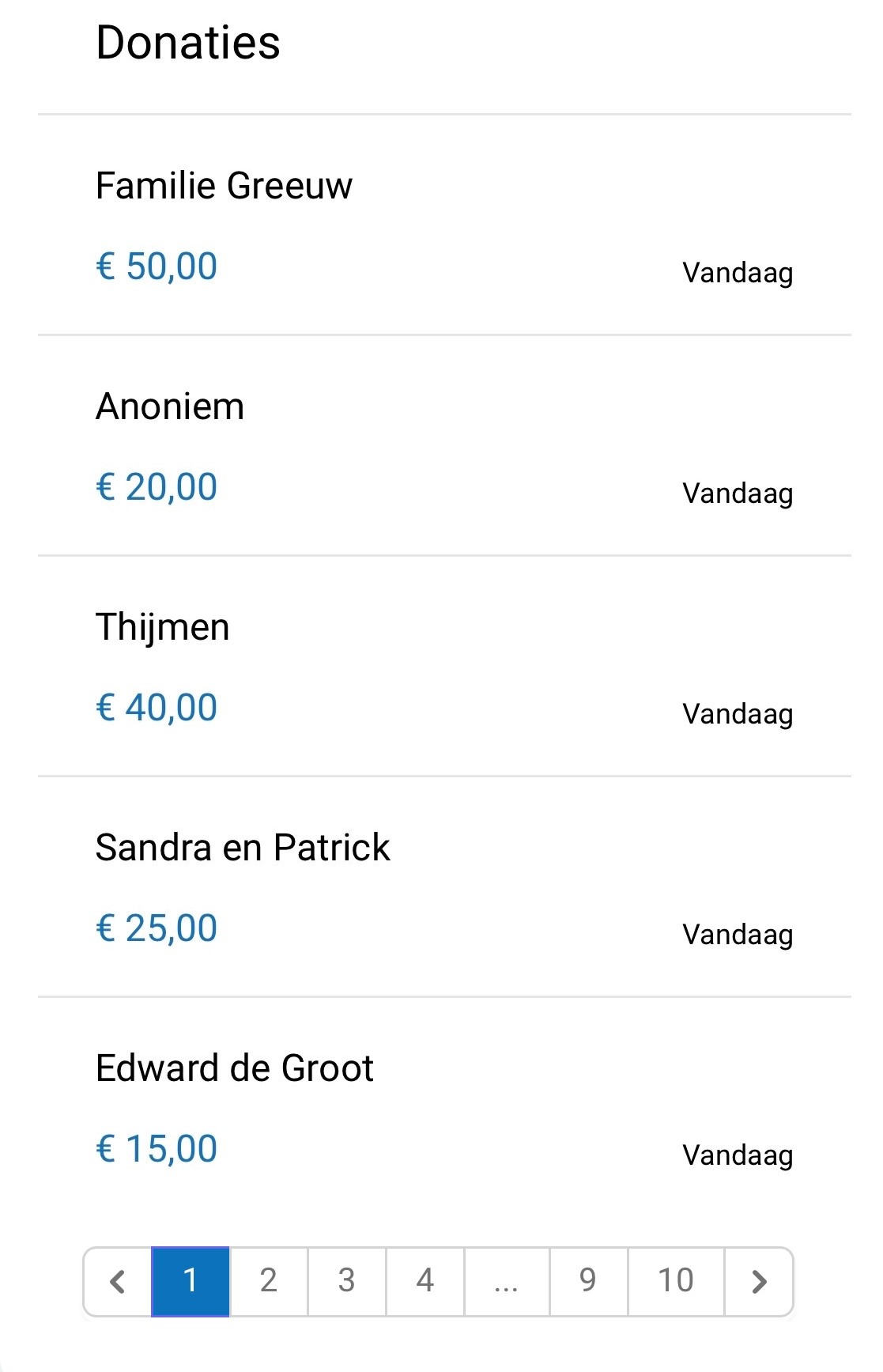
Task: Select the Edward de Groot donation
Action: 234,1068
